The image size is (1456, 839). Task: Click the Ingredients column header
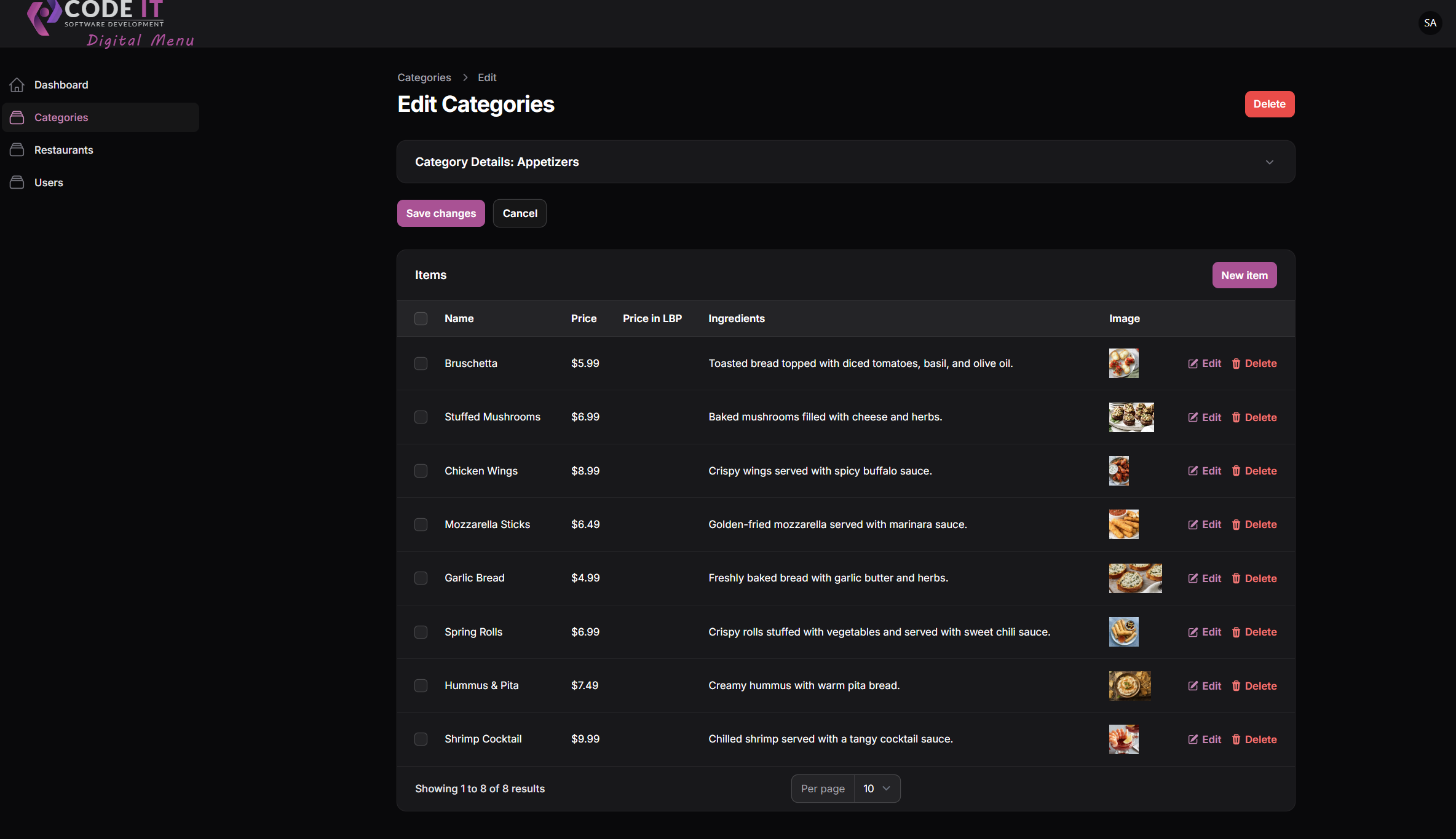pyautogui.click(x=736, y=318)
